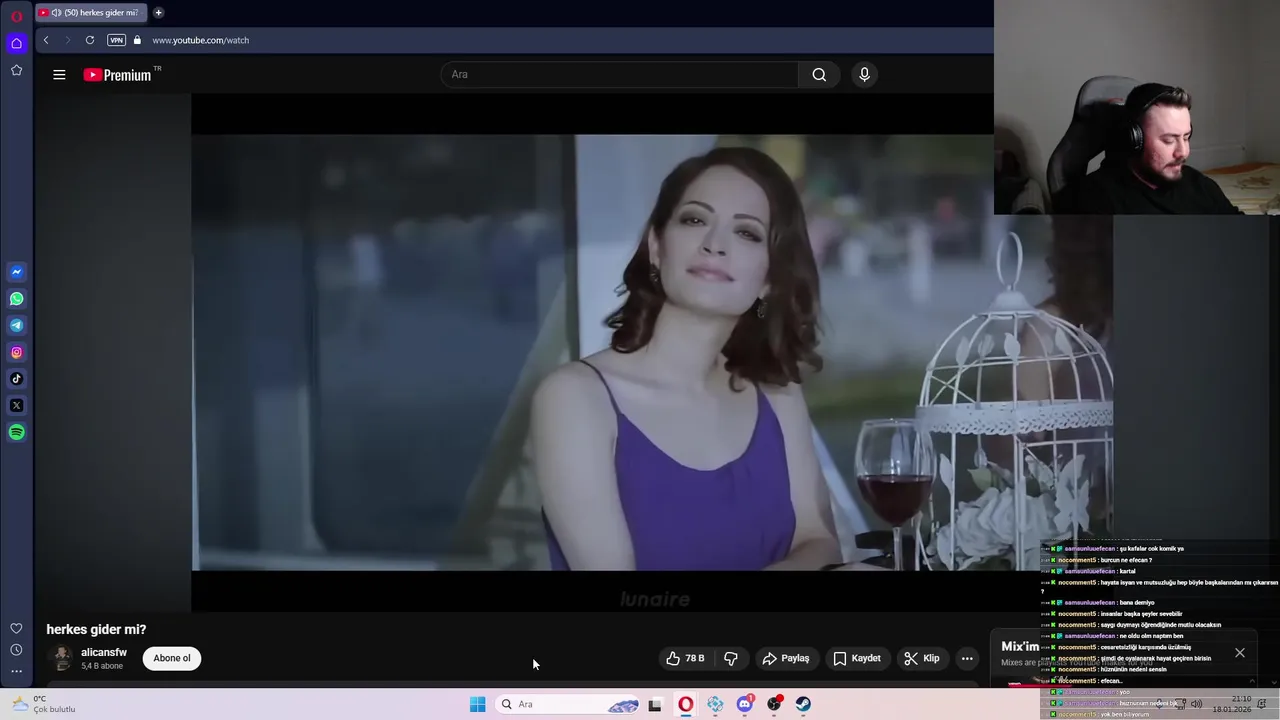
Task: Open the video more actions menu
Action: (967, 658)
